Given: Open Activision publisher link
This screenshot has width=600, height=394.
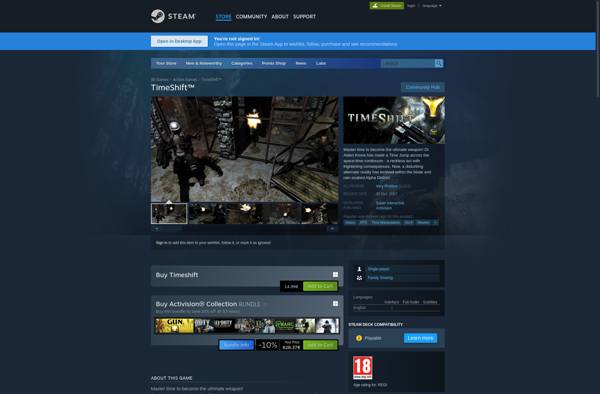Looking at the screenshot, I should point(383,208).
